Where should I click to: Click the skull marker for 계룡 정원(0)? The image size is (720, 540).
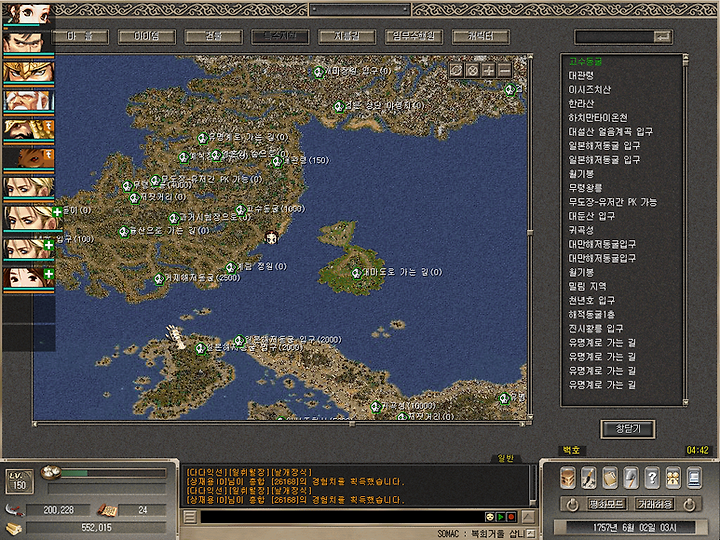(231, 267)
